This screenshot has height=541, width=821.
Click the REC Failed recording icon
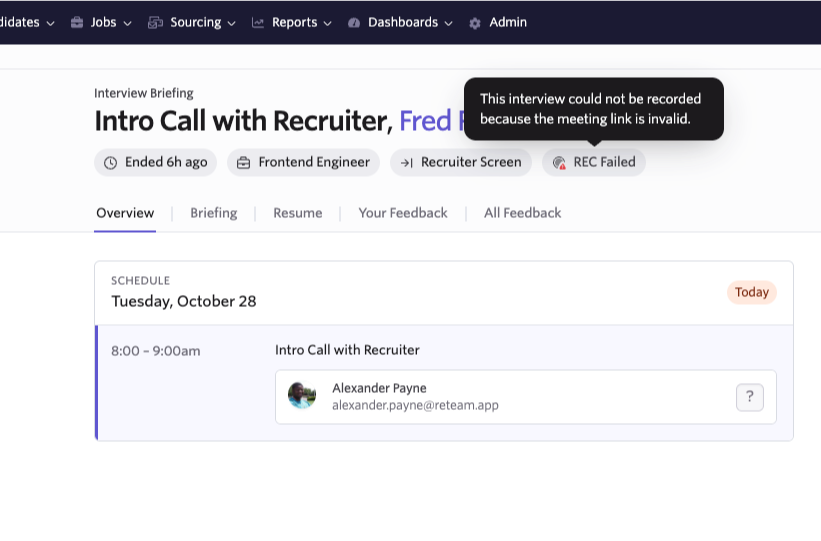(x=559, y=163)
